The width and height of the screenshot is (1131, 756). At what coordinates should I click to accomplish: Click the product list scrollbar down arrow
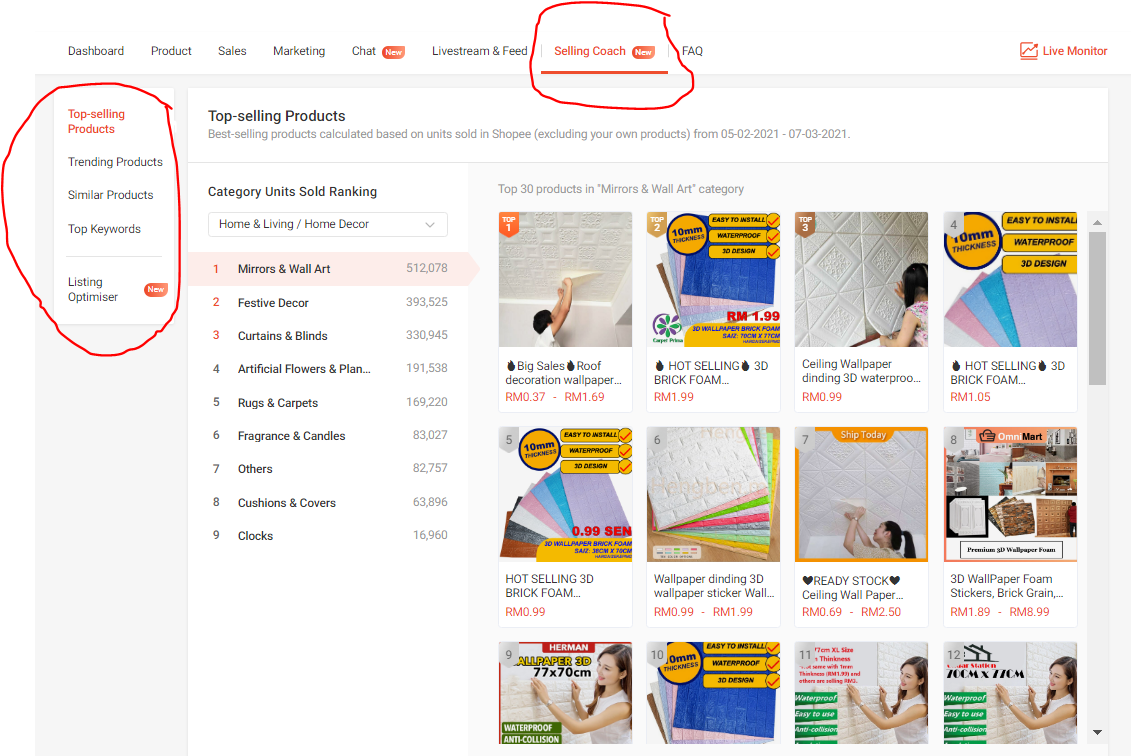pyautogui.click(x=1097, y=732)
